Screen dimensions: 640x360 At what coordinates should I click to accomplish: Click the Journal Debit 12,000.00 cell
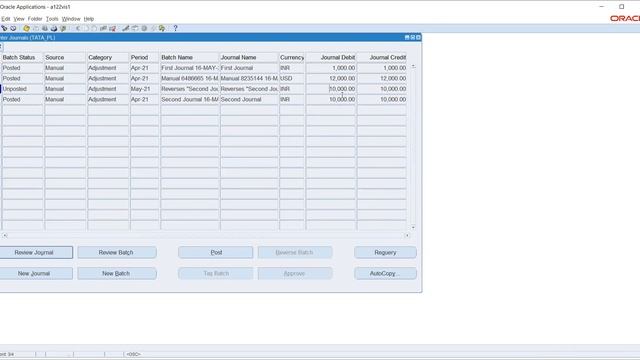(x=331, y=78)
